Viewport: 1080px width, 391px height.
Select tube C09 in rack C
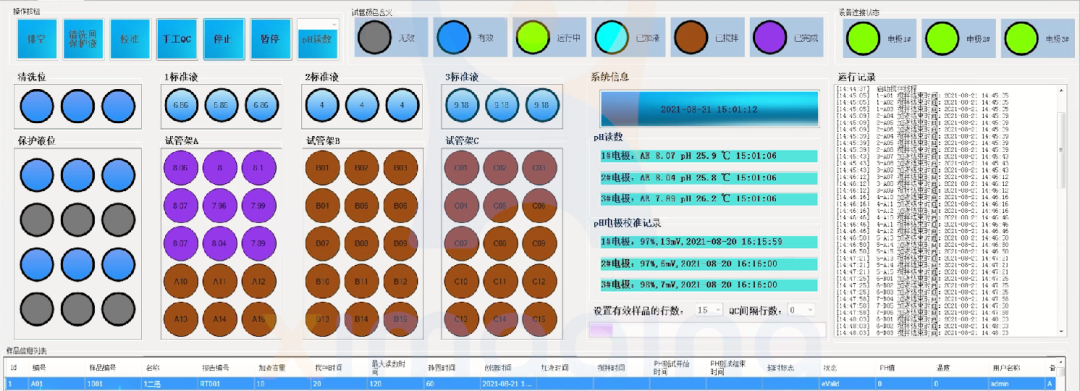[x=539, y=243]
